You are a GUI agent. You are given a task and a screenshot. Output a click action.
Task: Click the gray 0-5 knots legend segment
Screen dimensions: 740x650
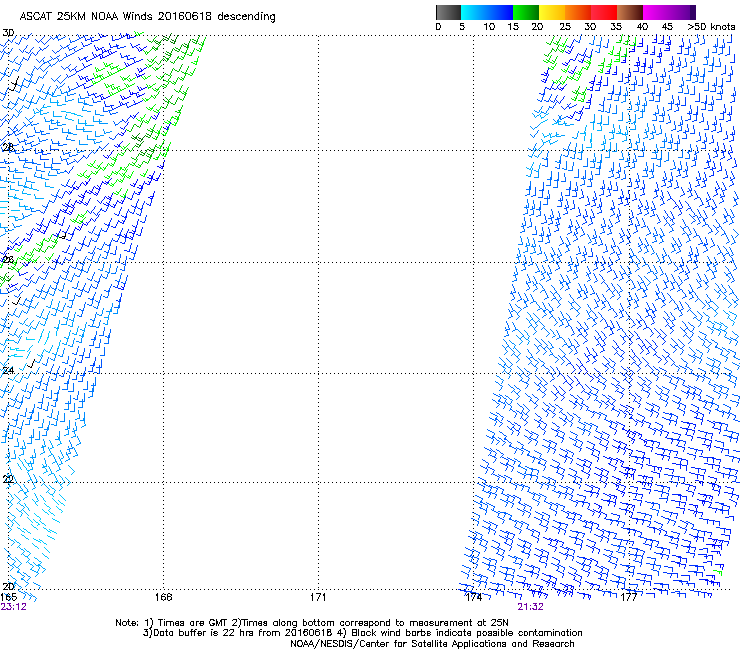(x=448, y=12)
